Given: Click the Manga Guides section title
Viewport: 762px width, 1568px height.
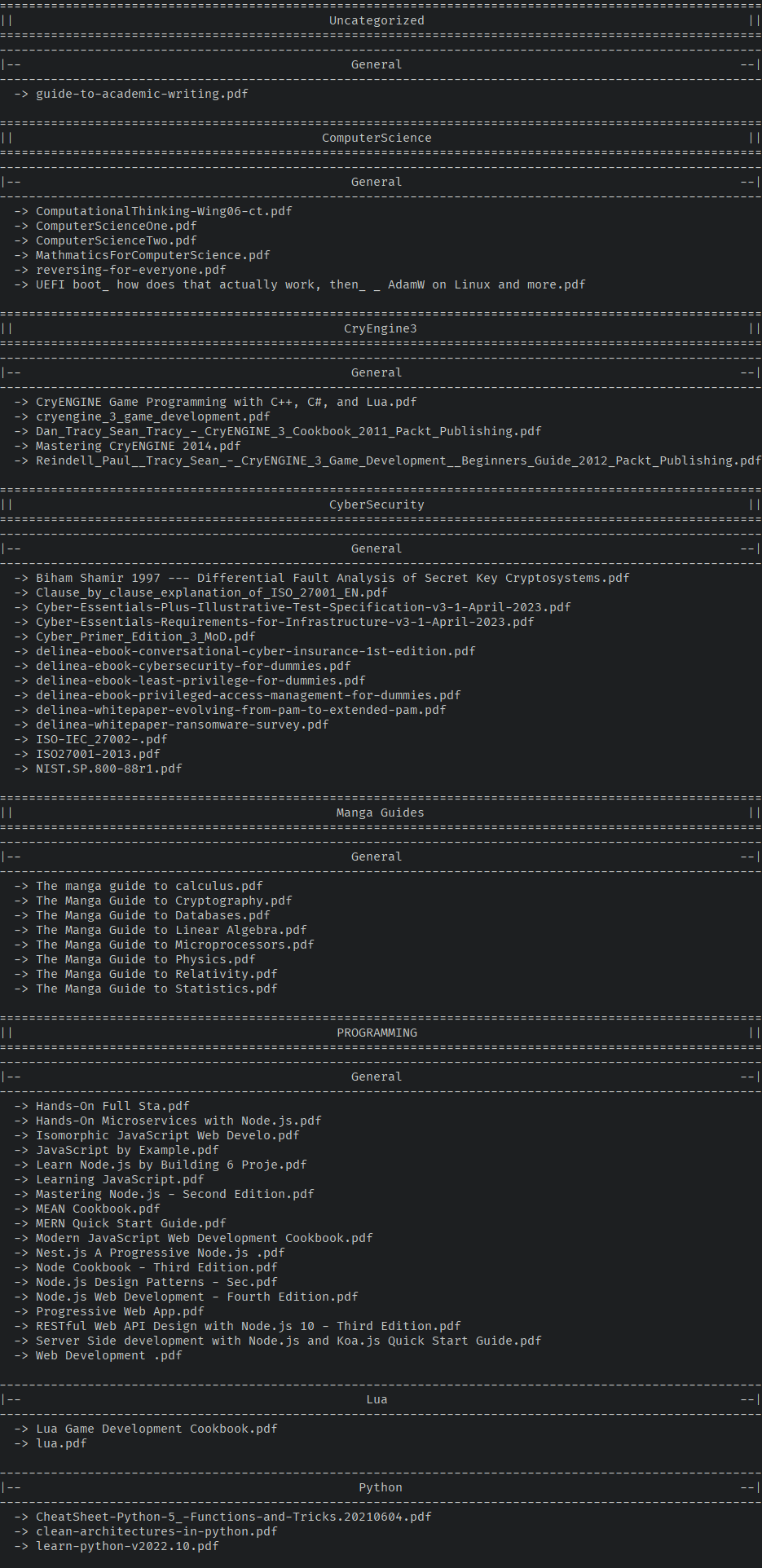Looking at the screenshot, I should tap(380, 813).
